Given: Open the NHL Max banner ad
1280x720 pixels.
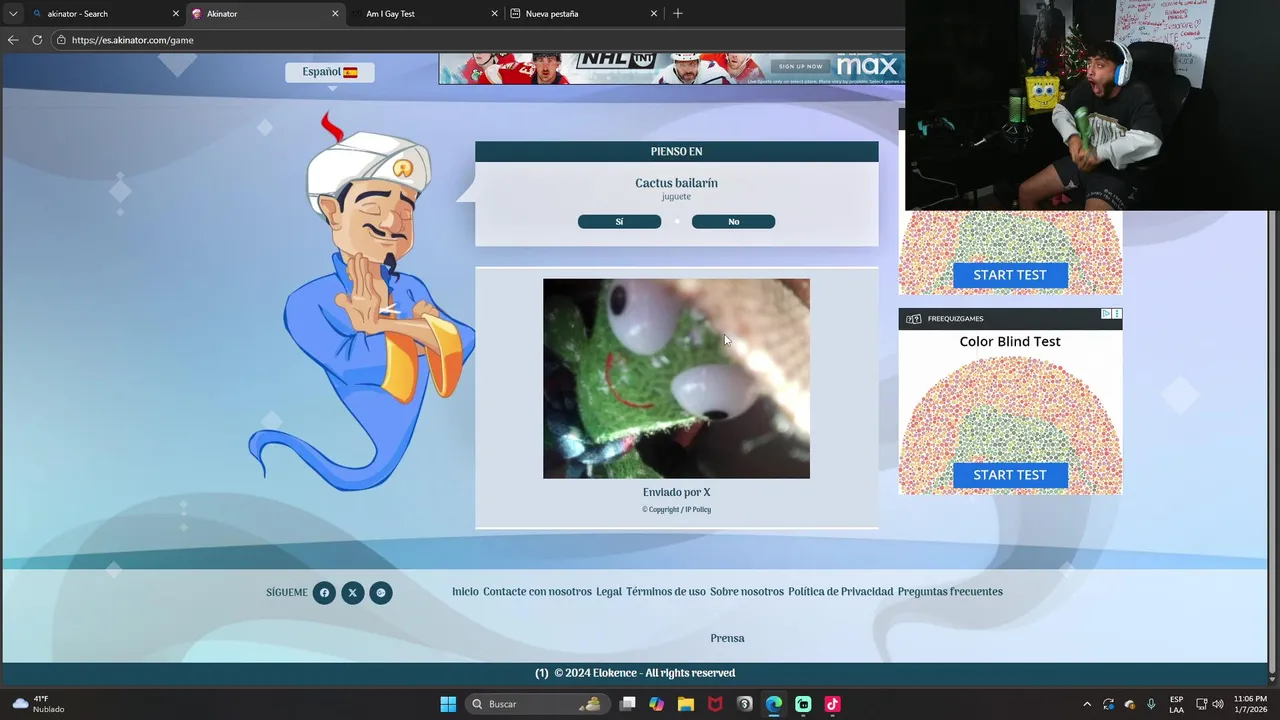Looking at the screenshot, I should tap(671, 68).
